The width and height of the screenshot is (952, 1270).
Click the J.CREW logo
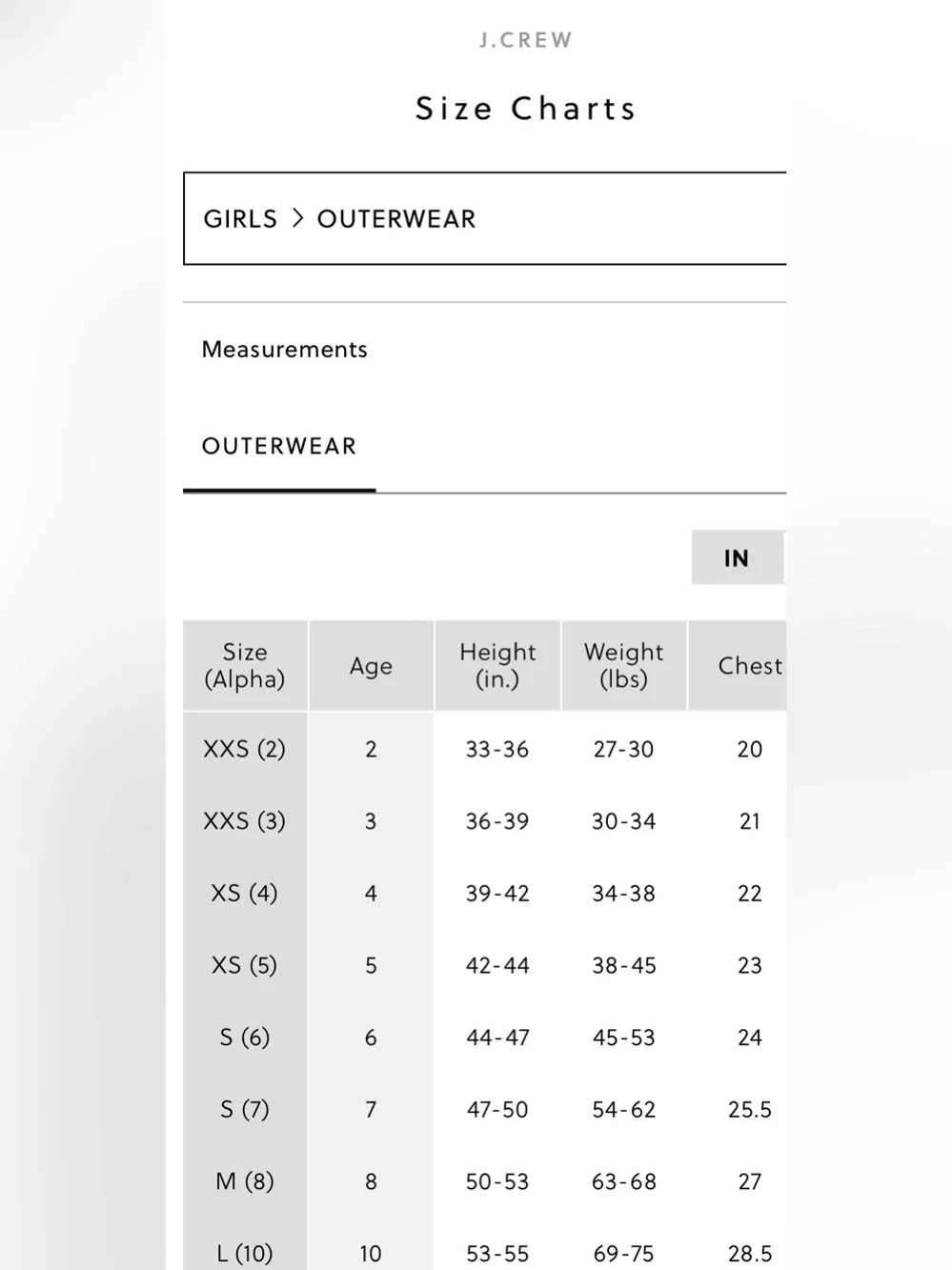tap(526, 40)
